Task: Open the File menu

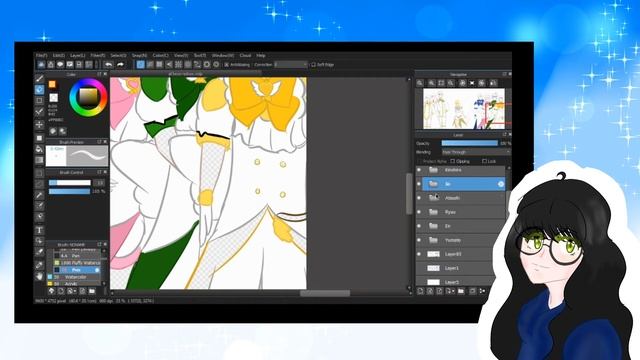Action: point(41,55)
